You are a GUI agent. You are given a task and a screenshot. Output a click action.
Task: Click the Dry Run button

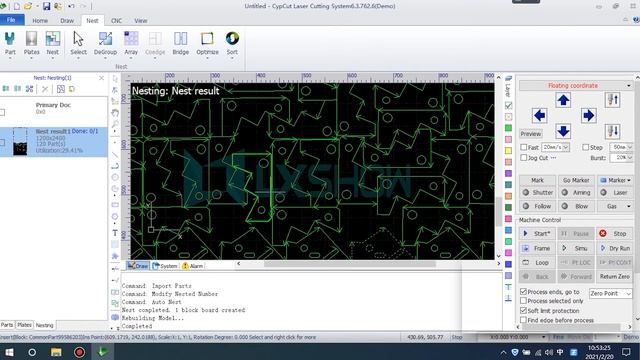pos(615,248)
